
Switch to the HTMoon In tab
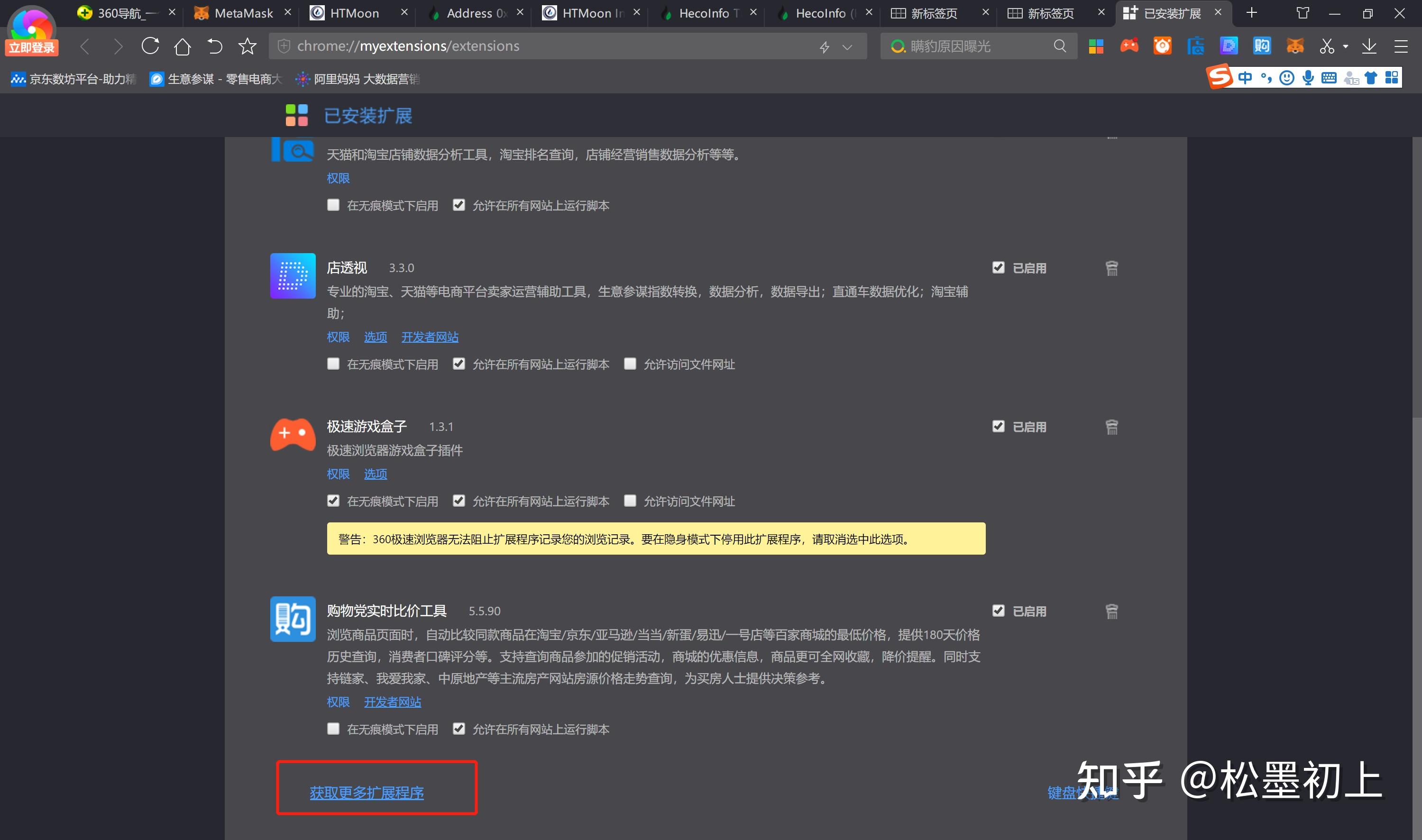click(592, 13)
